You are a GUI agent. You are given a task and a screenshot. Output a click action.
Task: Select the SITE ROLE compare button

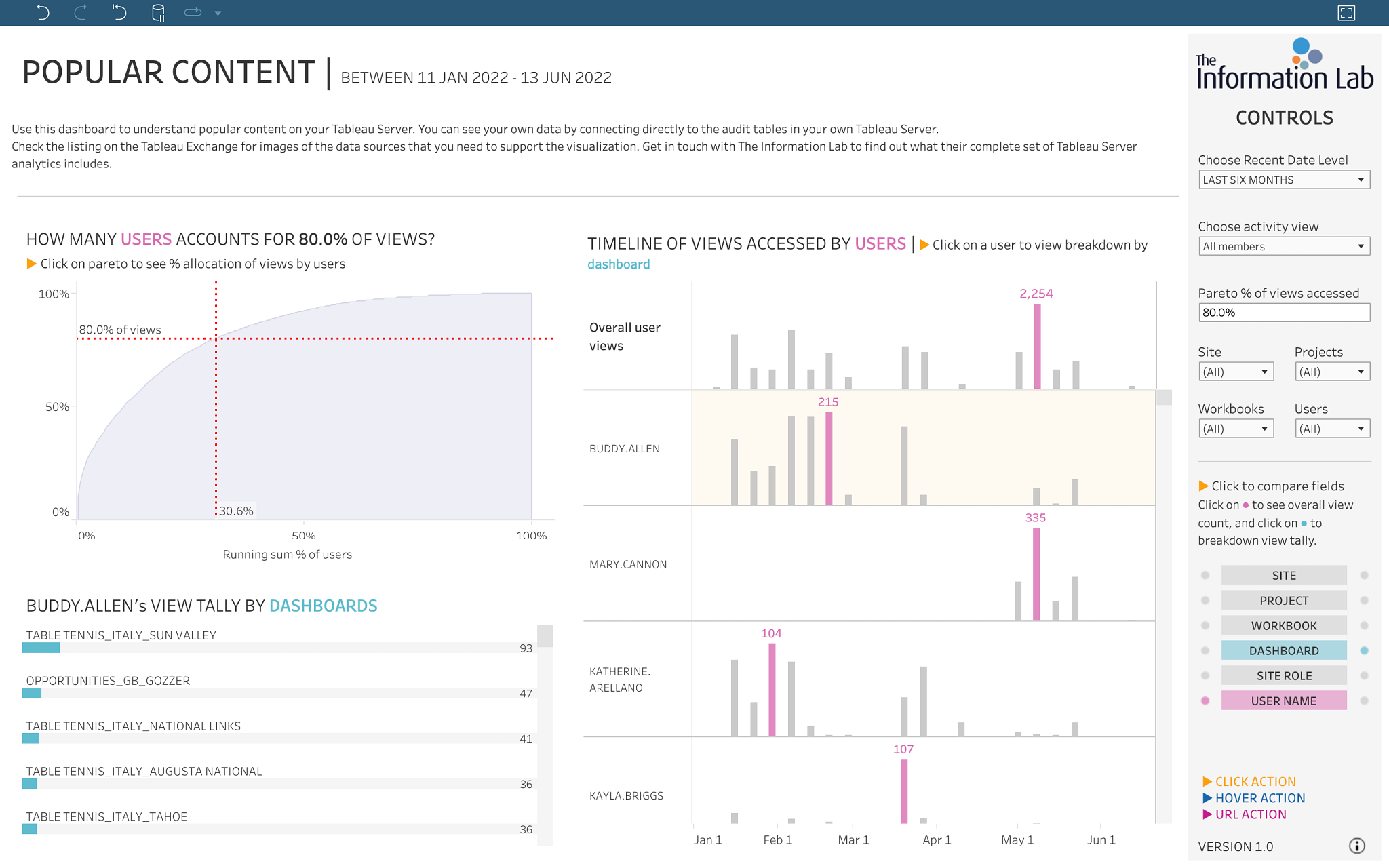click(x=1284, y=675)
